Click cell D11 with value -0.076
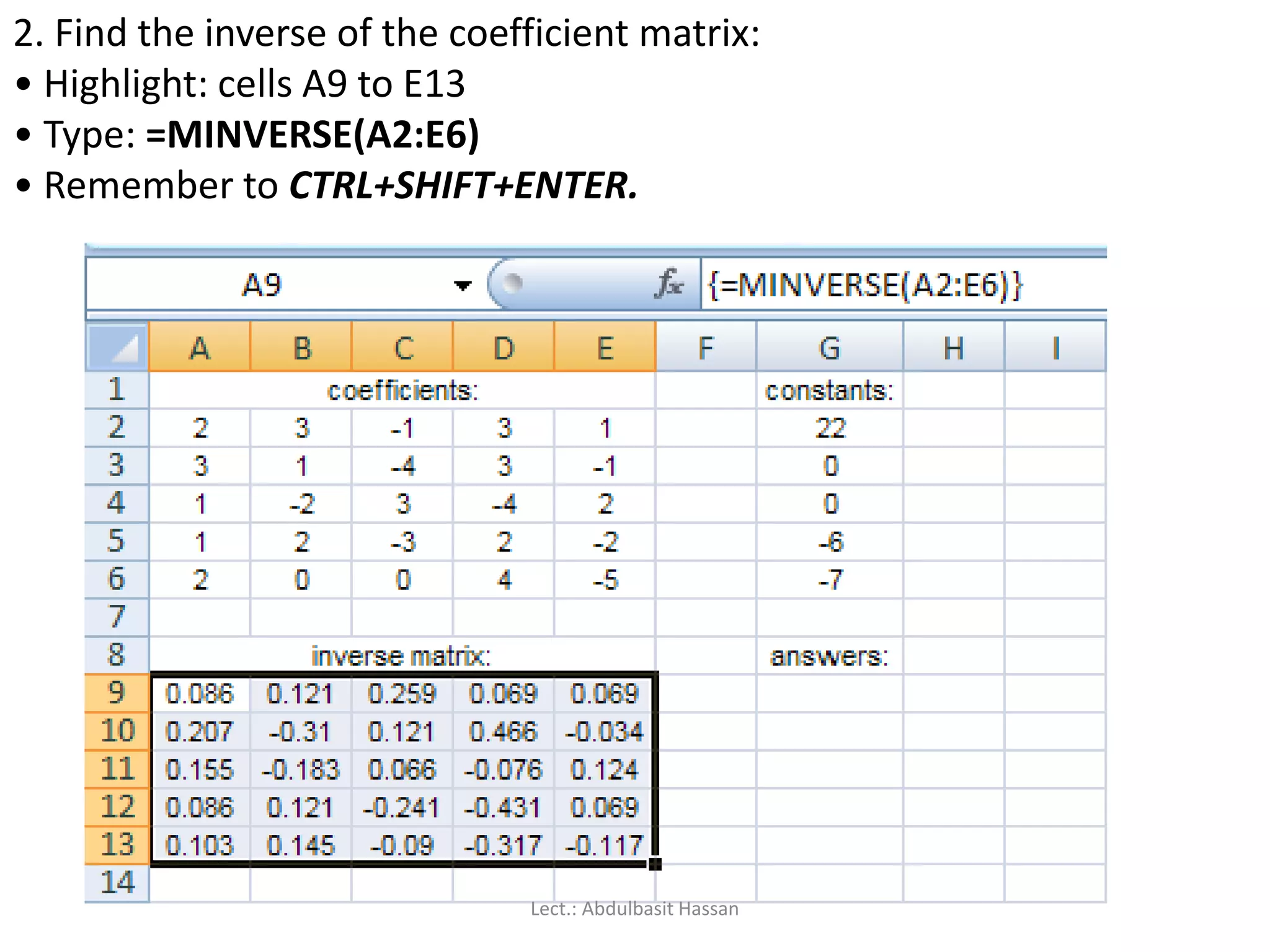Viewport: 1270px width, 952px height. click(504, 769)
